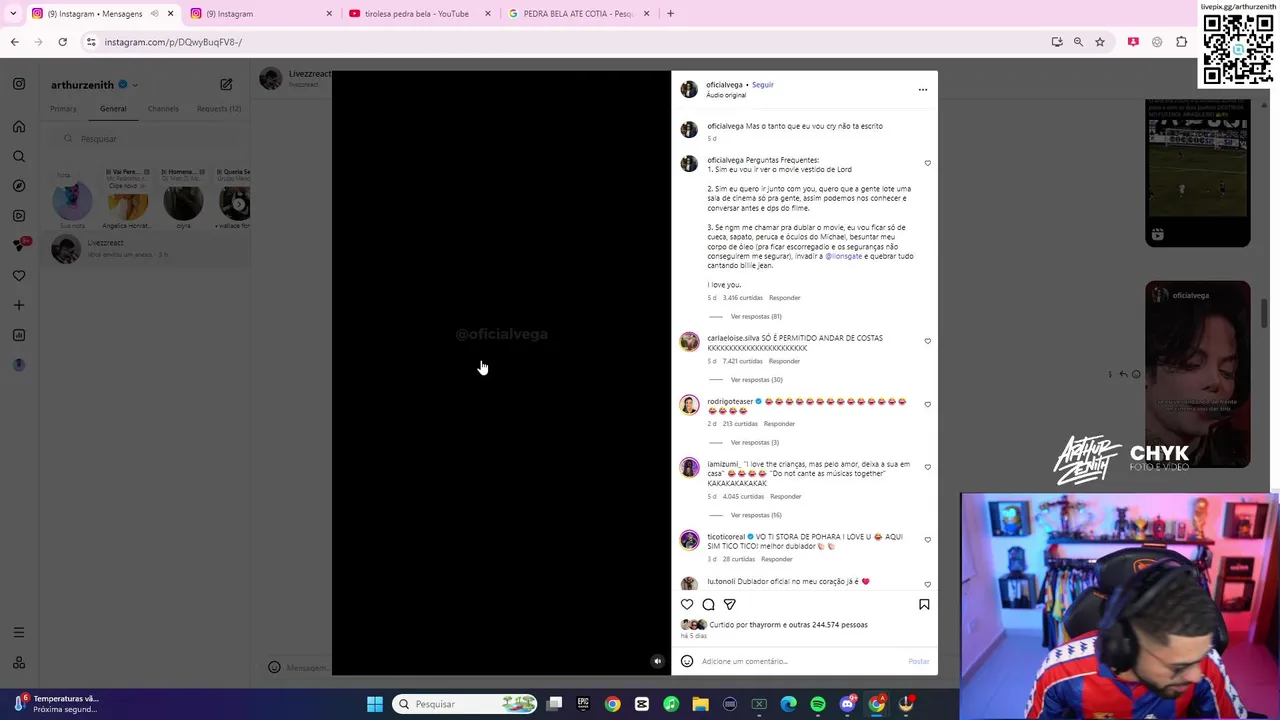This screenshot has height=720, width=1280.
Task: Go back with browser back arrow
Action: click(x=14, y=42)
